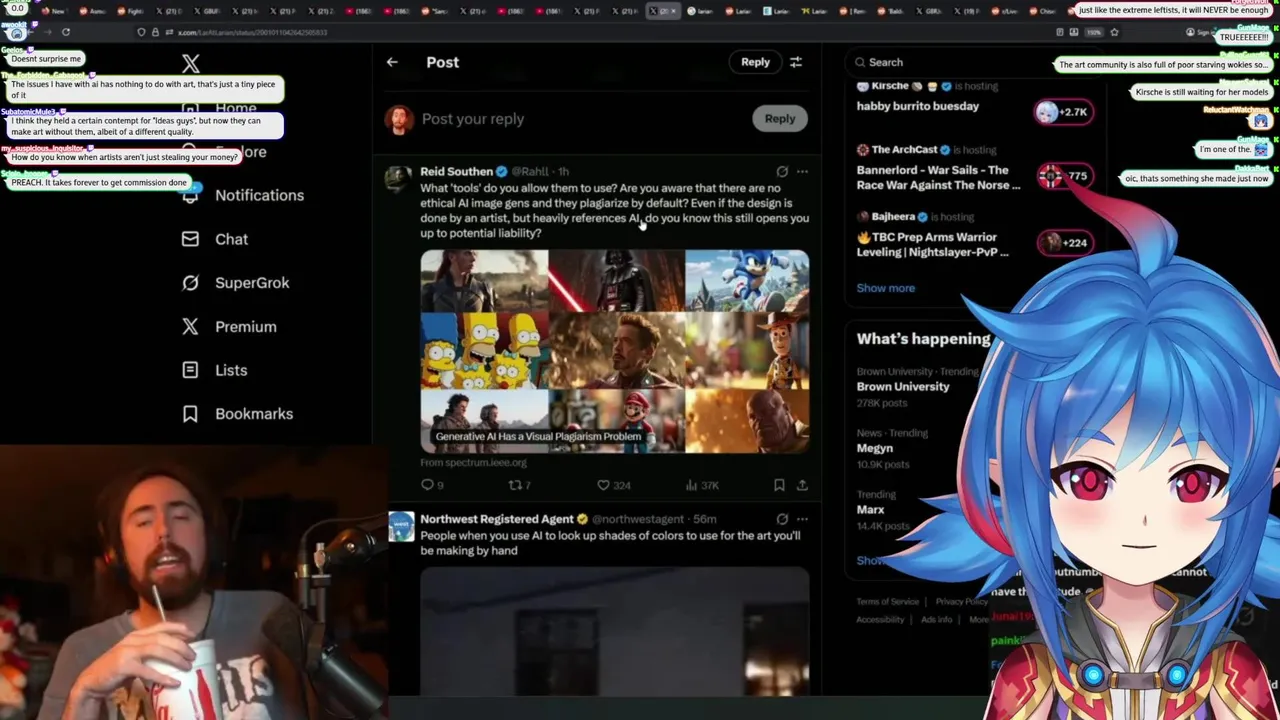Open Bajheera's TBC Prep Arms Warrior space
Image resolution: width=1280 pixels, height=720 pixels.
932,245
